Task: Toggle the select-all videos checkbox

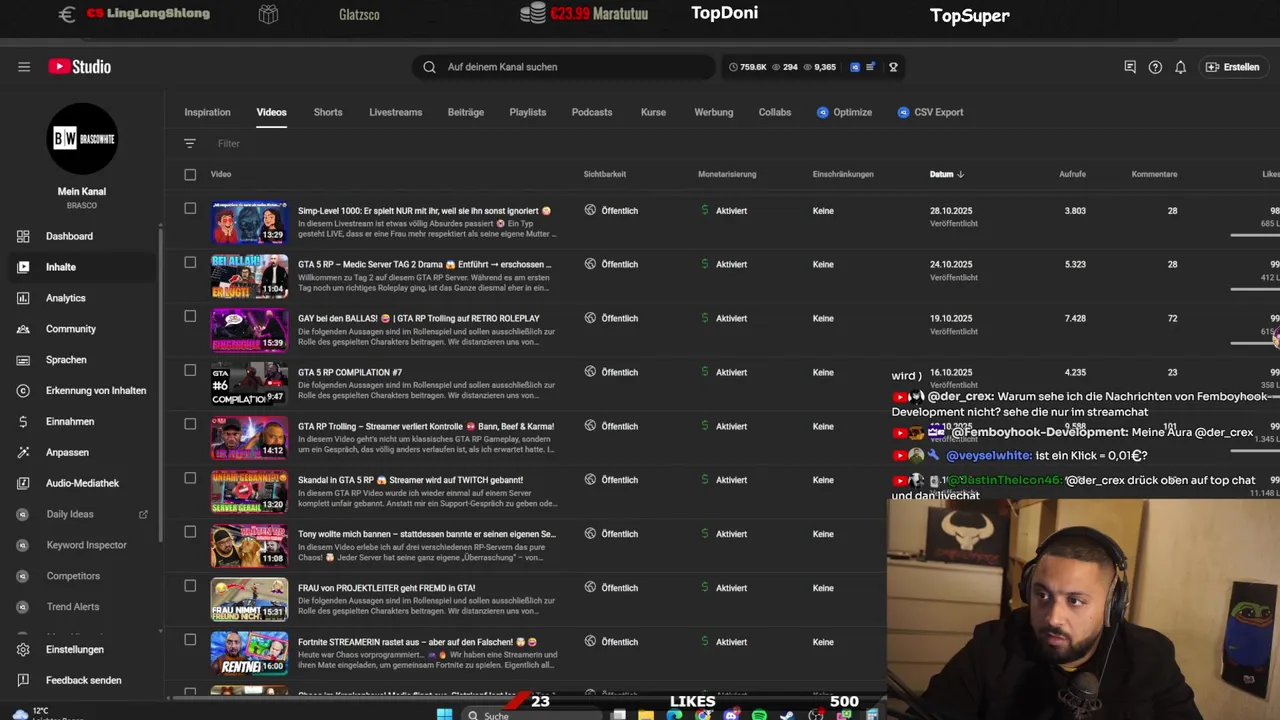Action: click(x=190, y=174)
